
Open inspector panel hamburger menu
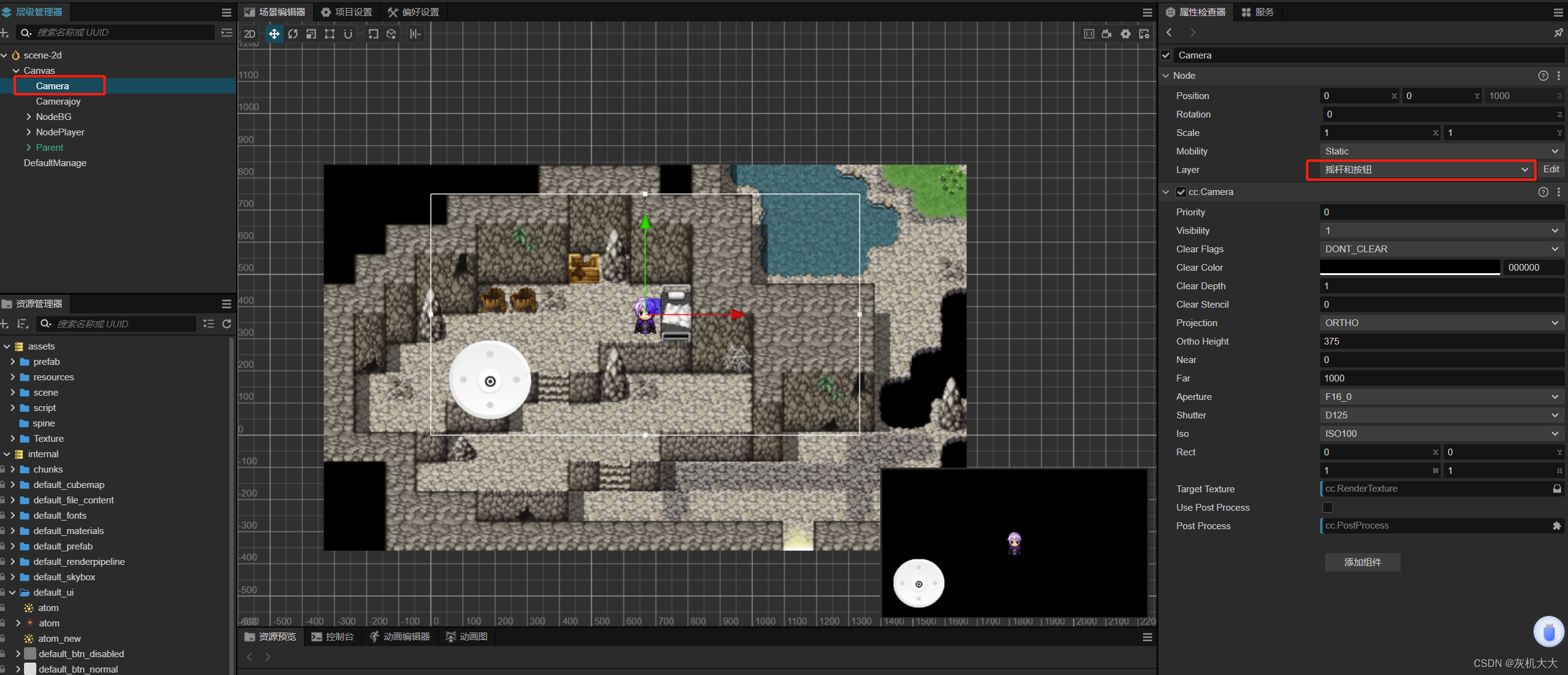pyautogui.click(x=1558, y=12)
